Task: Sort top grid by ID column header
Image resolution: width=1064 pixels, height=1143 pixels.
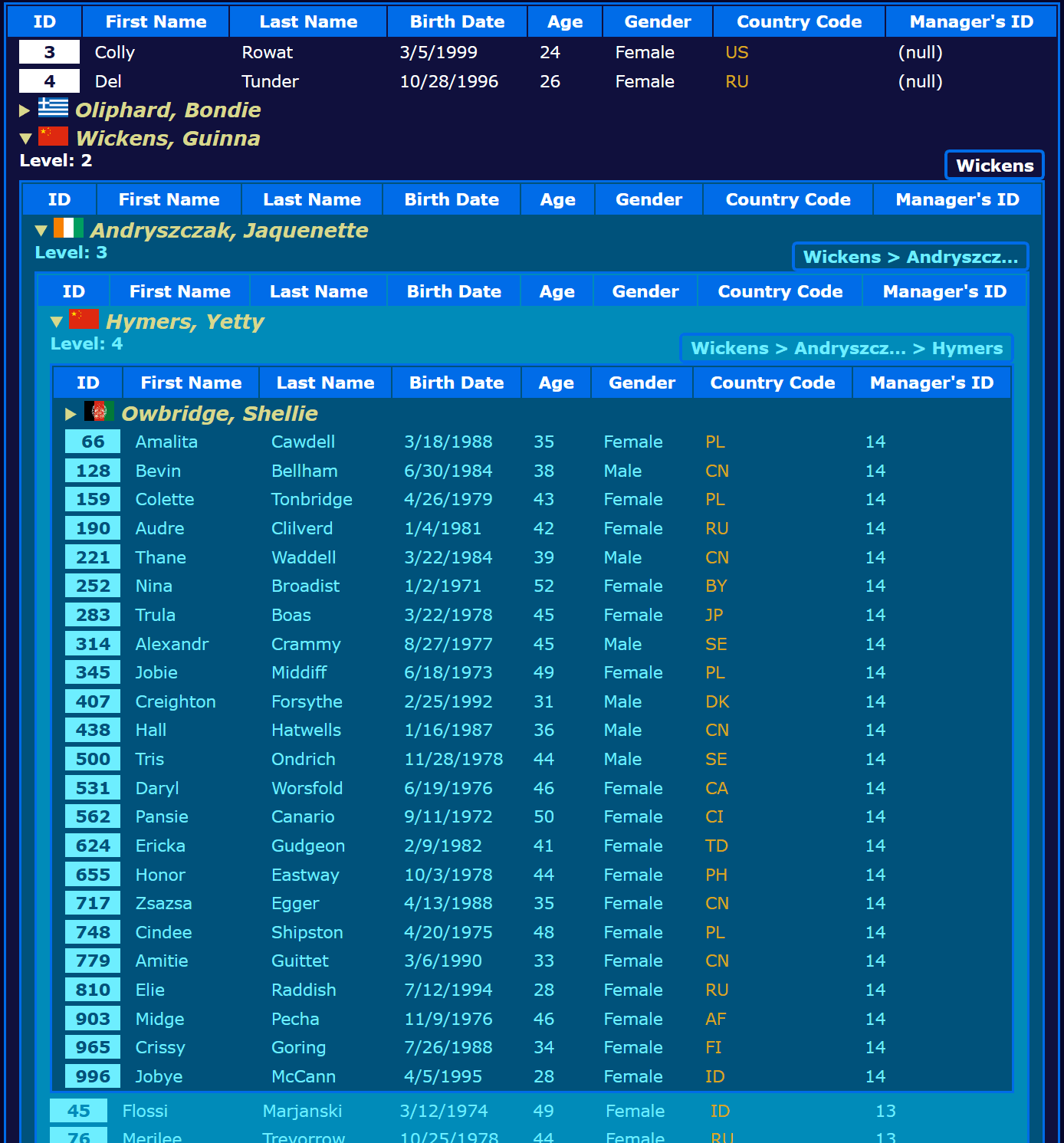Action: tap(44, 21)
